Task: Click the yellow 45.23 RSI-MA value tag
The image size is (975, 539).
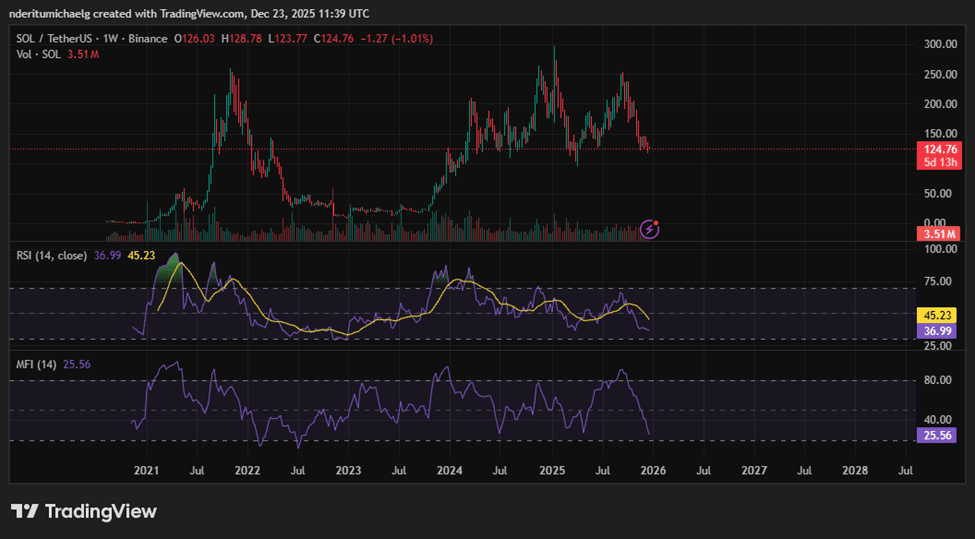Action: click(x=936, y=316)
